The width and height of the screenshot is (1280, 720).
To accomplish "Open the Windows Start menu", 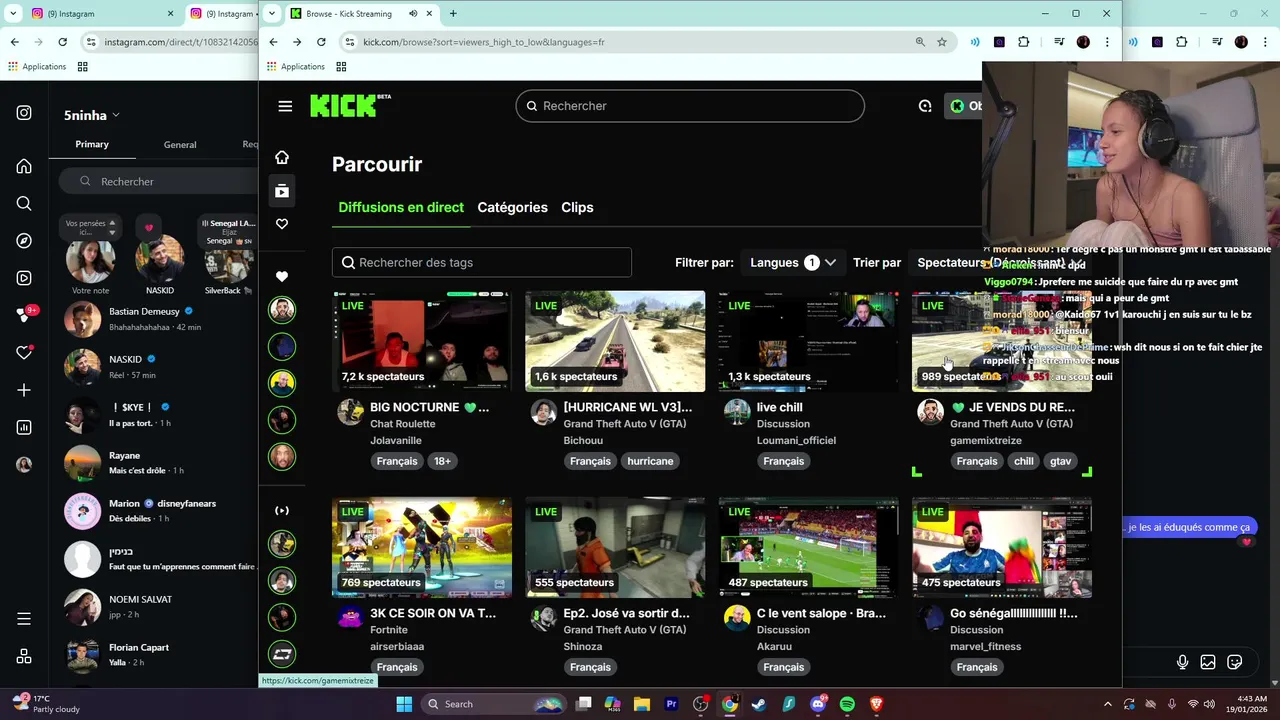I will pyautogui.click(x=404, y=704).
